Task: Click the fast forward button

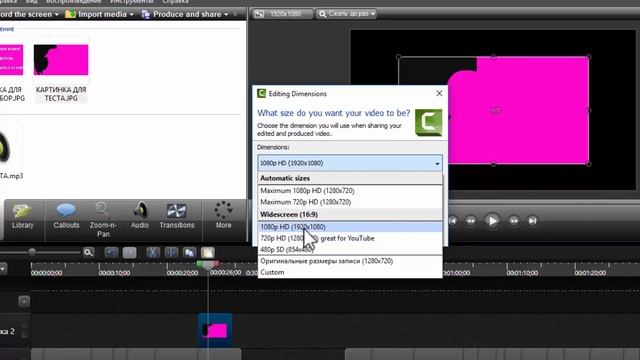Action: (x=514, y=221)
